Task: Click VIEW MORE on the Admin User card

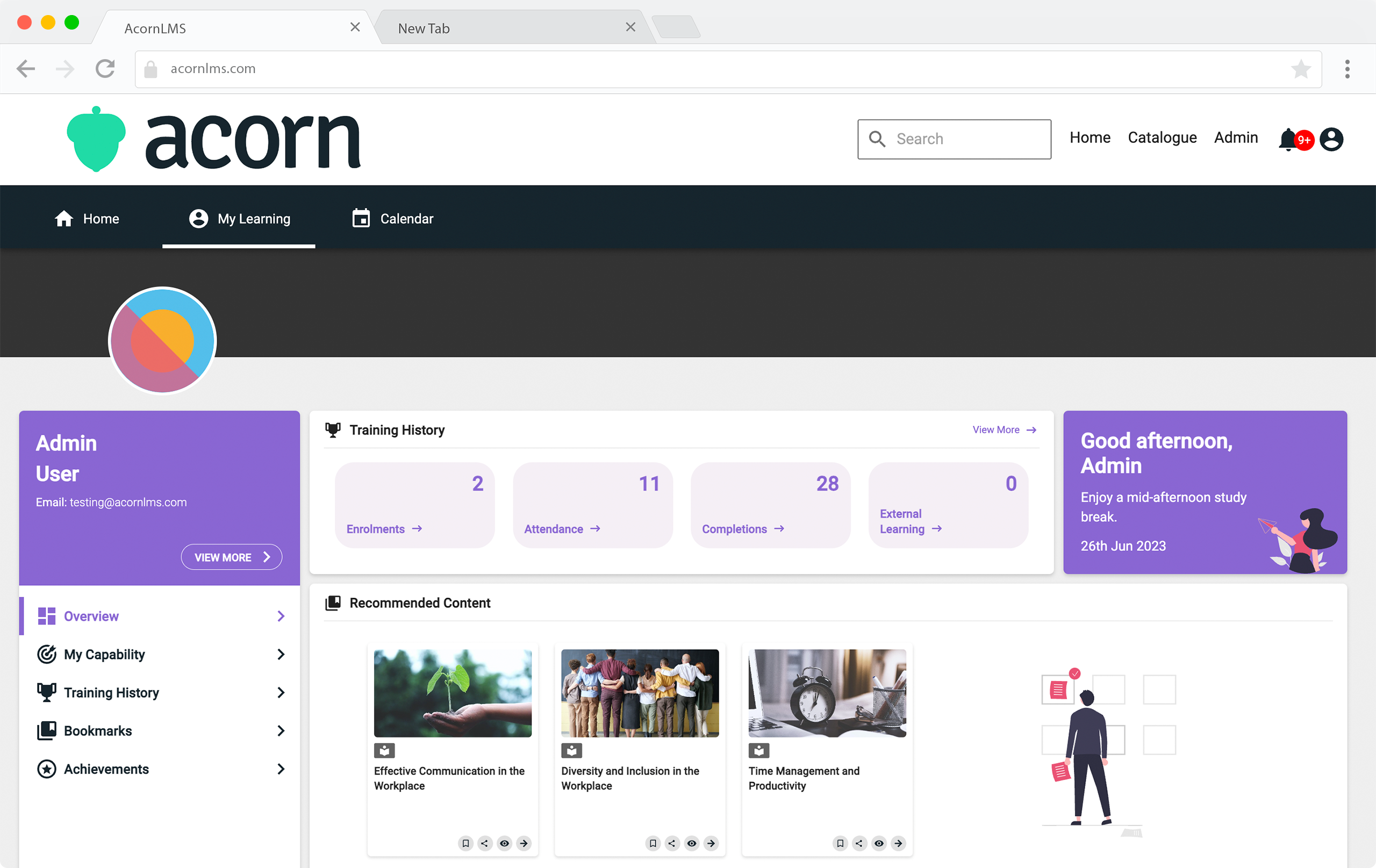Action: pos(232,557)
